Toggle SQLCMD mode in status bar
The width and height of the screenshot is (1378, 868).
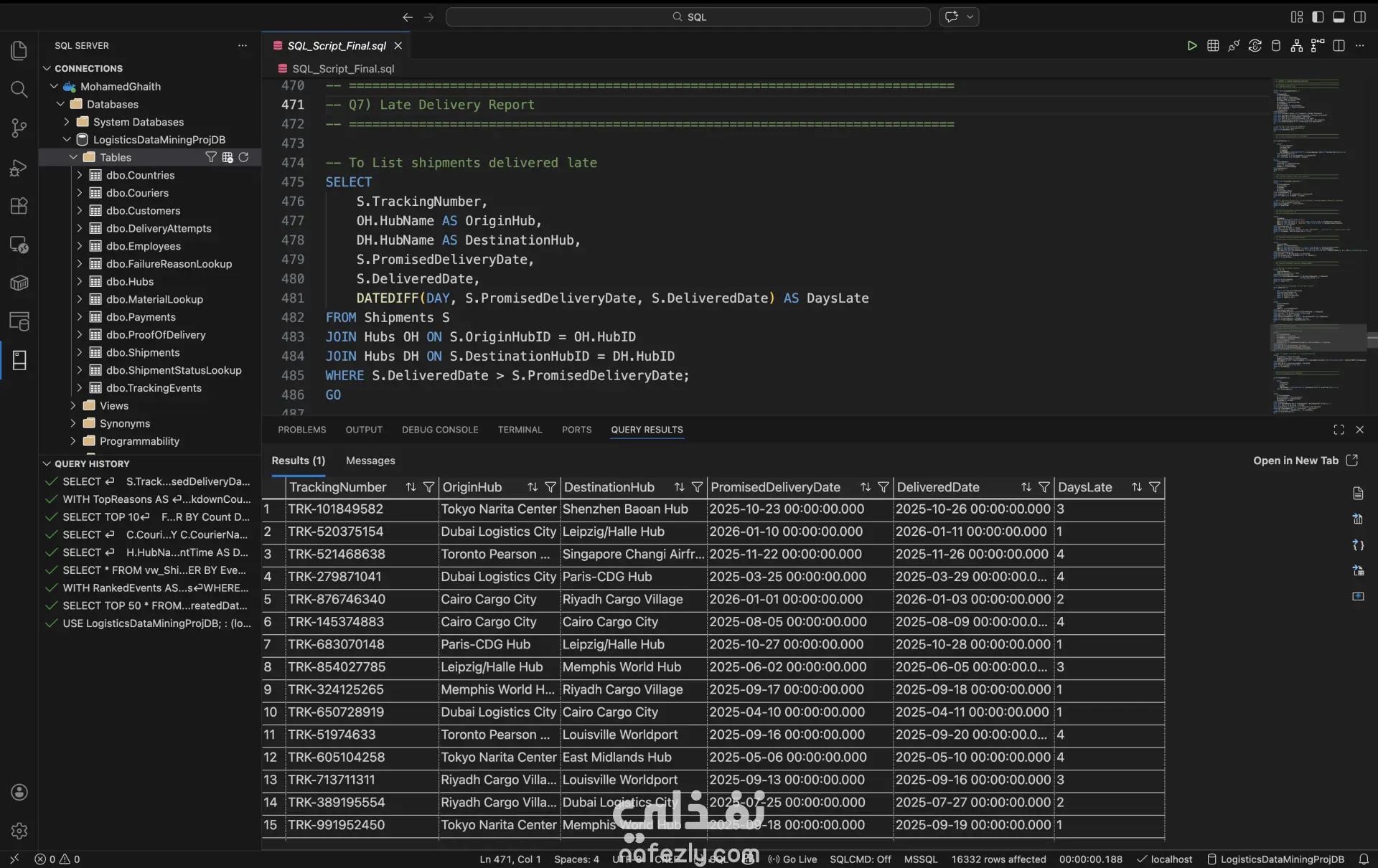(861, 859)
